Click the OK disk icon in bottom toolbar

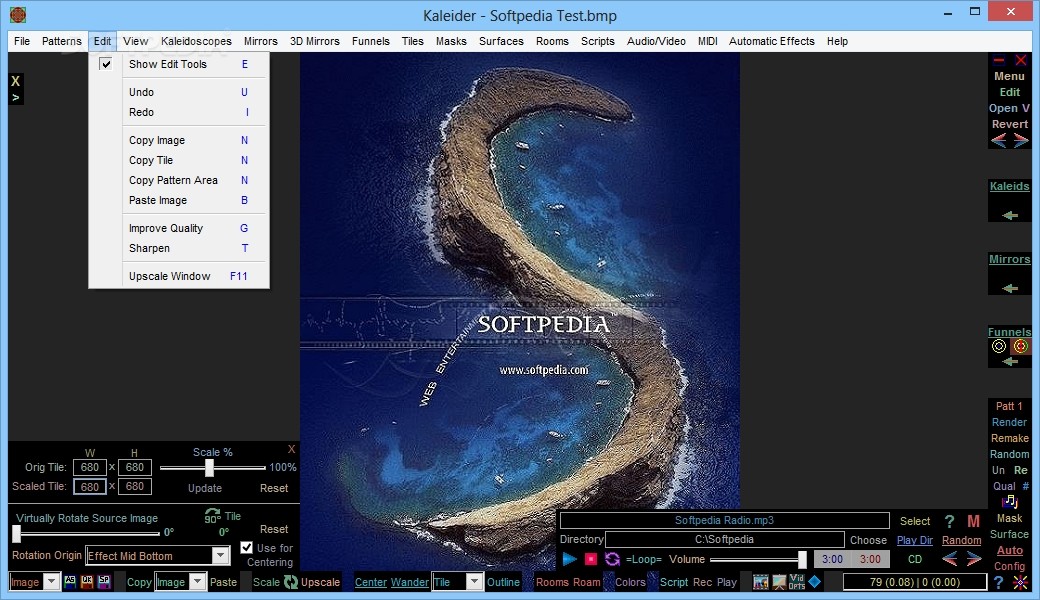(87, 581)
